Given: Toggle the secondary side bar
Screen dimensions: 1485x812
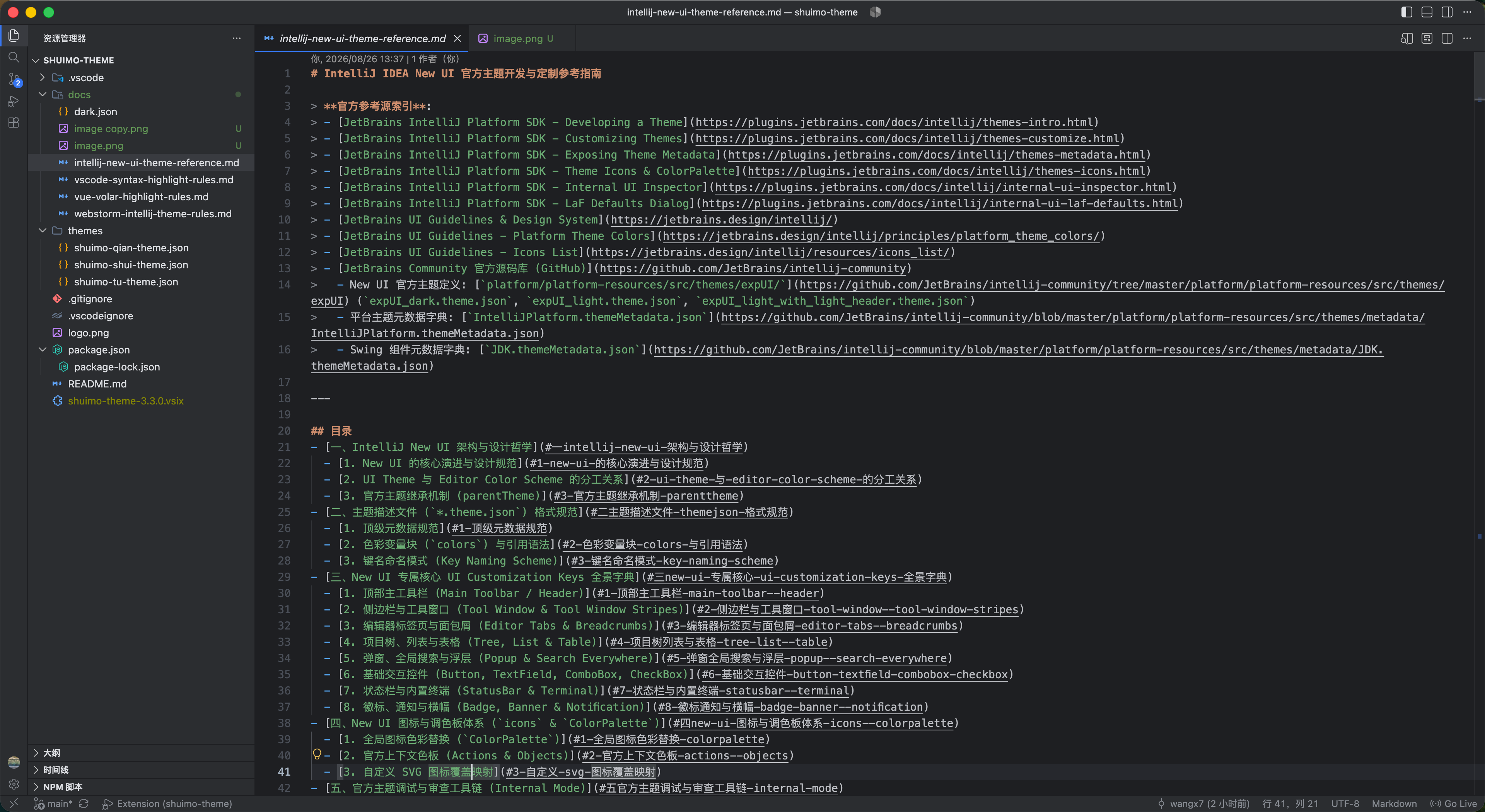Looking at the screenshot, I should 1447,12.
